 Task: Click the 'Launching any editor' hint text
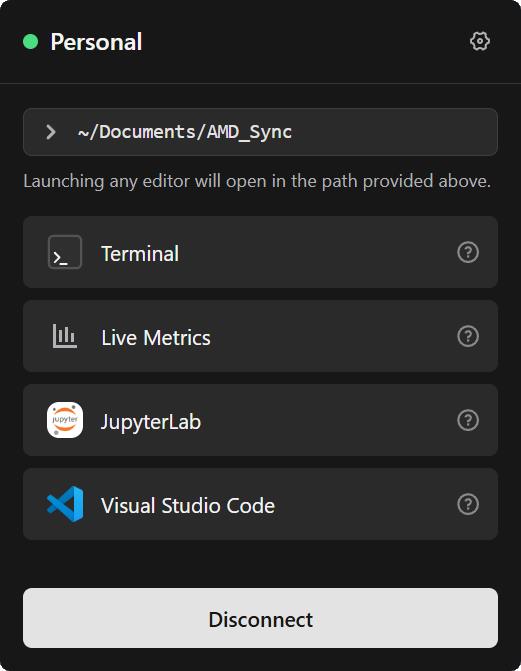(x=257, y=181)
